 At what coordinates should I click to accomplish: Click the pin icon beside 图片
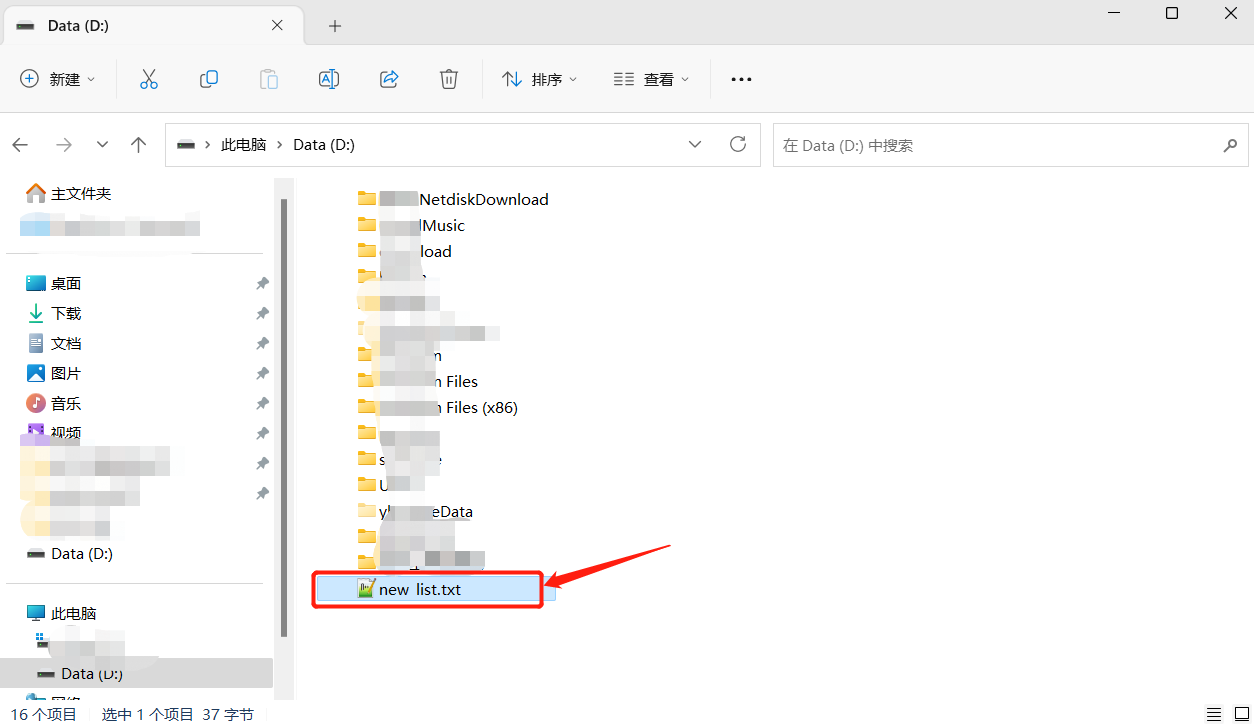tap(262, 373)
